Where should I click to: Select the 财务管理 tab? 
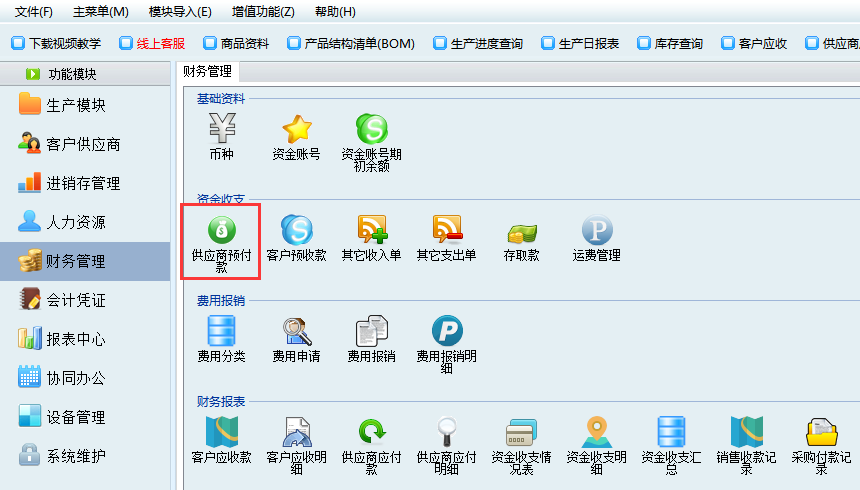pos(206,72)
